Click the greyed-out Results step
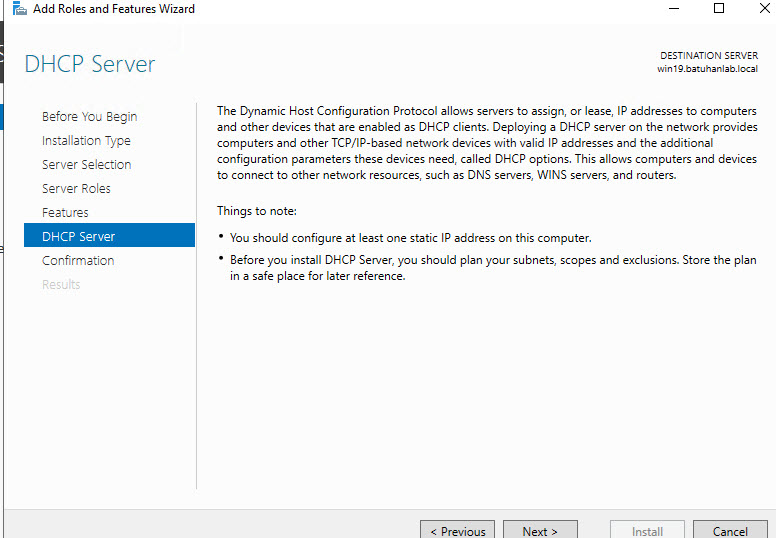The height and width of the screenshot is (538, 776). 61,285
